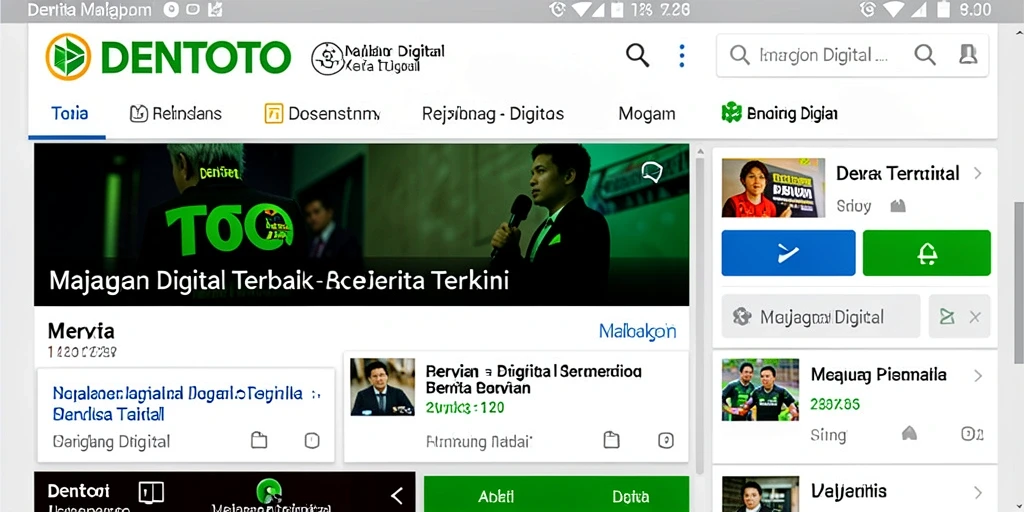1024x512 pixels.
Task: Click the info icon on Dariglang Digital card
Action: (x=312, y=440)
